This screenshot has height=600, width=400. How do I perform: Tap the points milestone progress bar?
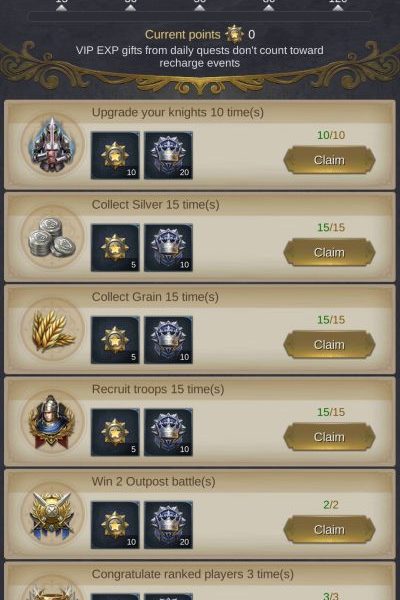coord(200,16)
